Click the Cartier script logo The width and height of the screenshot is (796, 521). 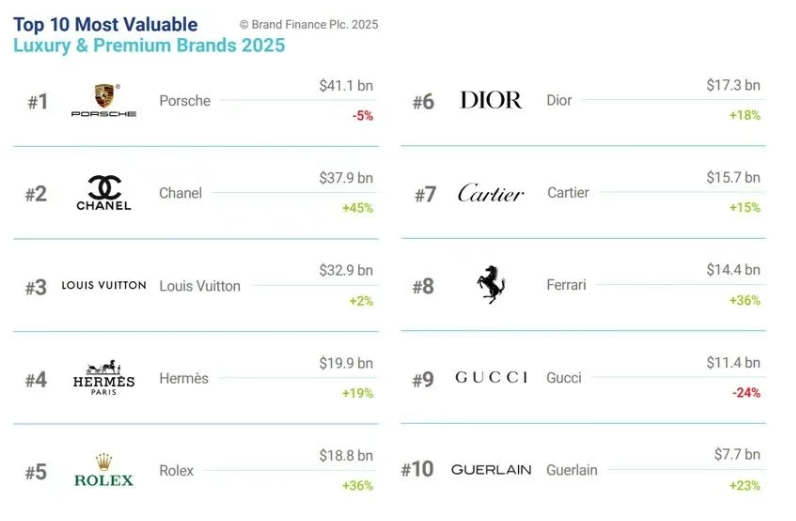pos(490,193)
